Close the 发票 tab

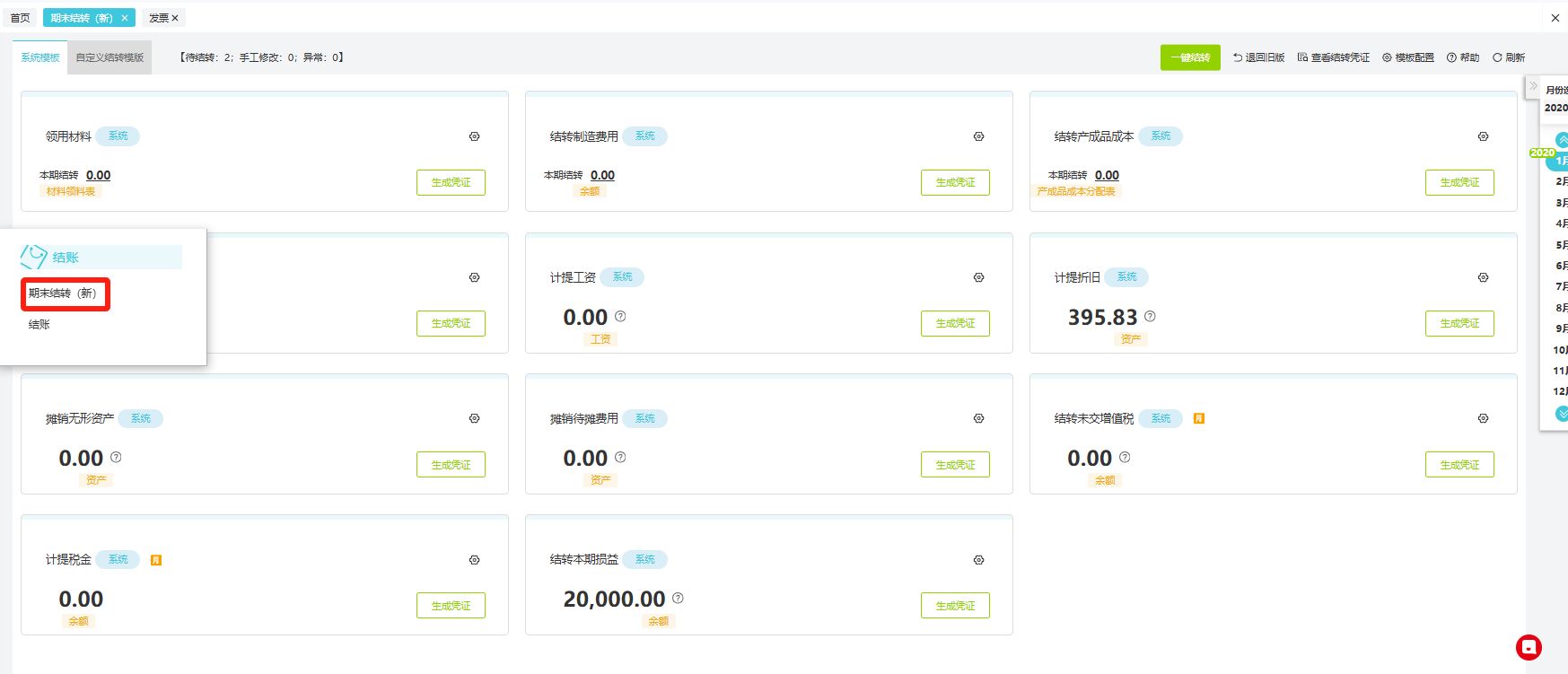tap(175, 18)
